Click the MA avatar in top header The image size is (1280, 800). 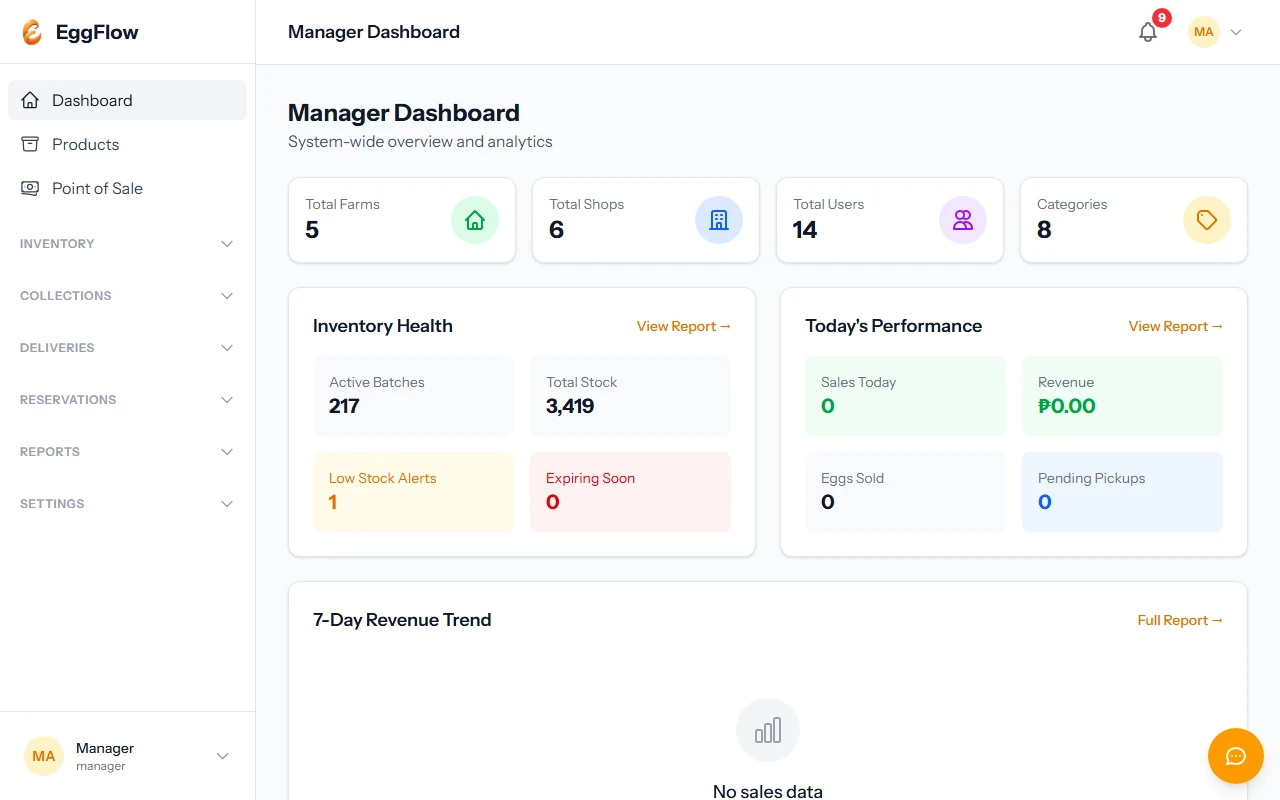(x=1204, y=32)
